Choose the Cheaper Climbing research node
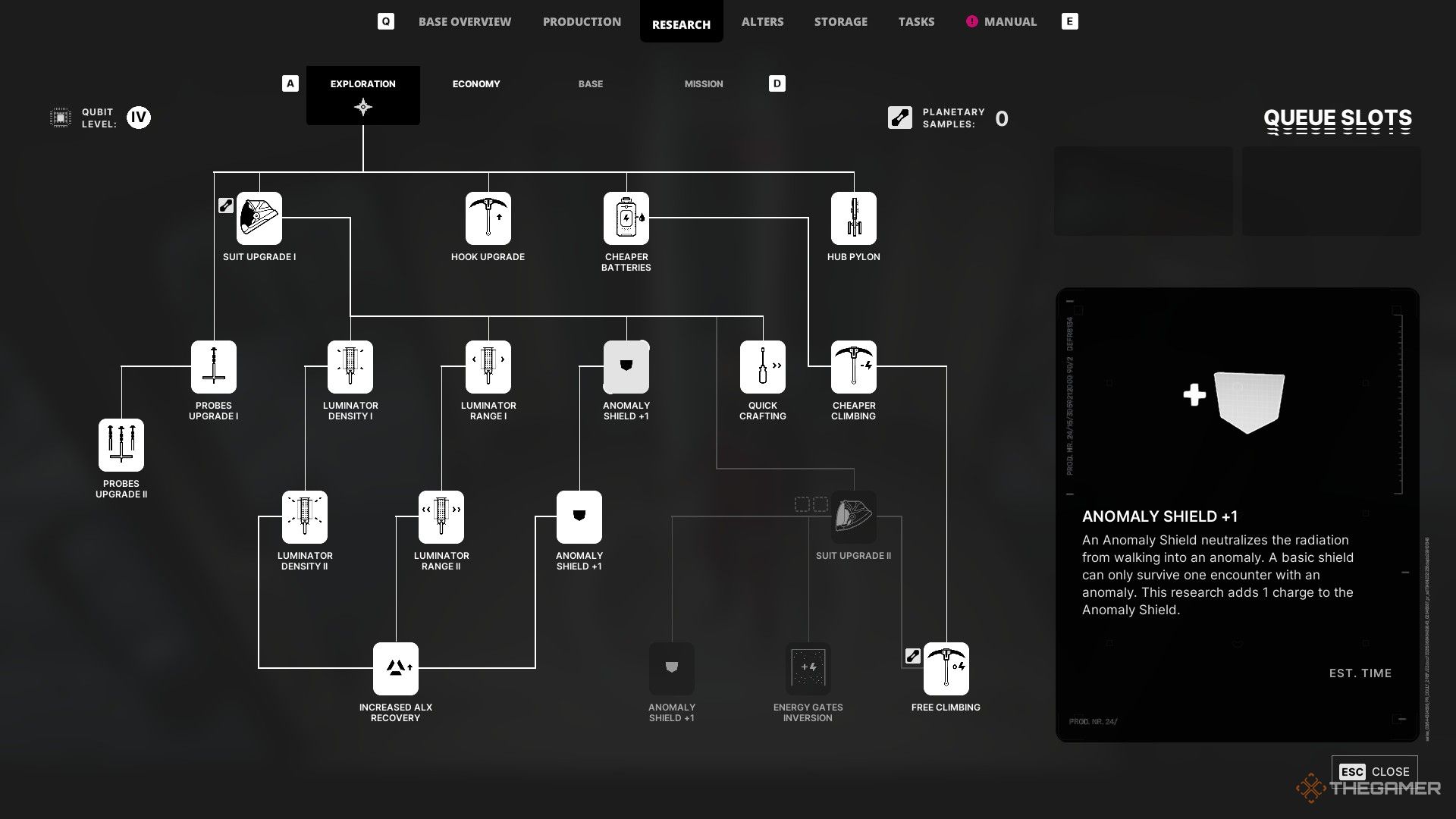The image size is (1456, 819). click(854, 367)
